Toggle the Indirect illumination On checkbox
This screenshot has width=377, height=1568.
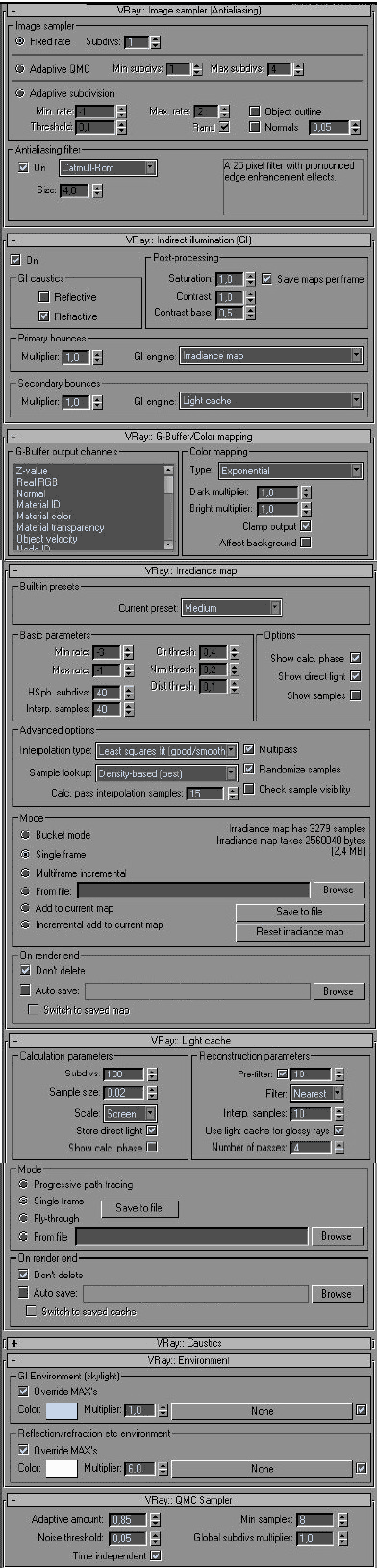tap(15, 260)
